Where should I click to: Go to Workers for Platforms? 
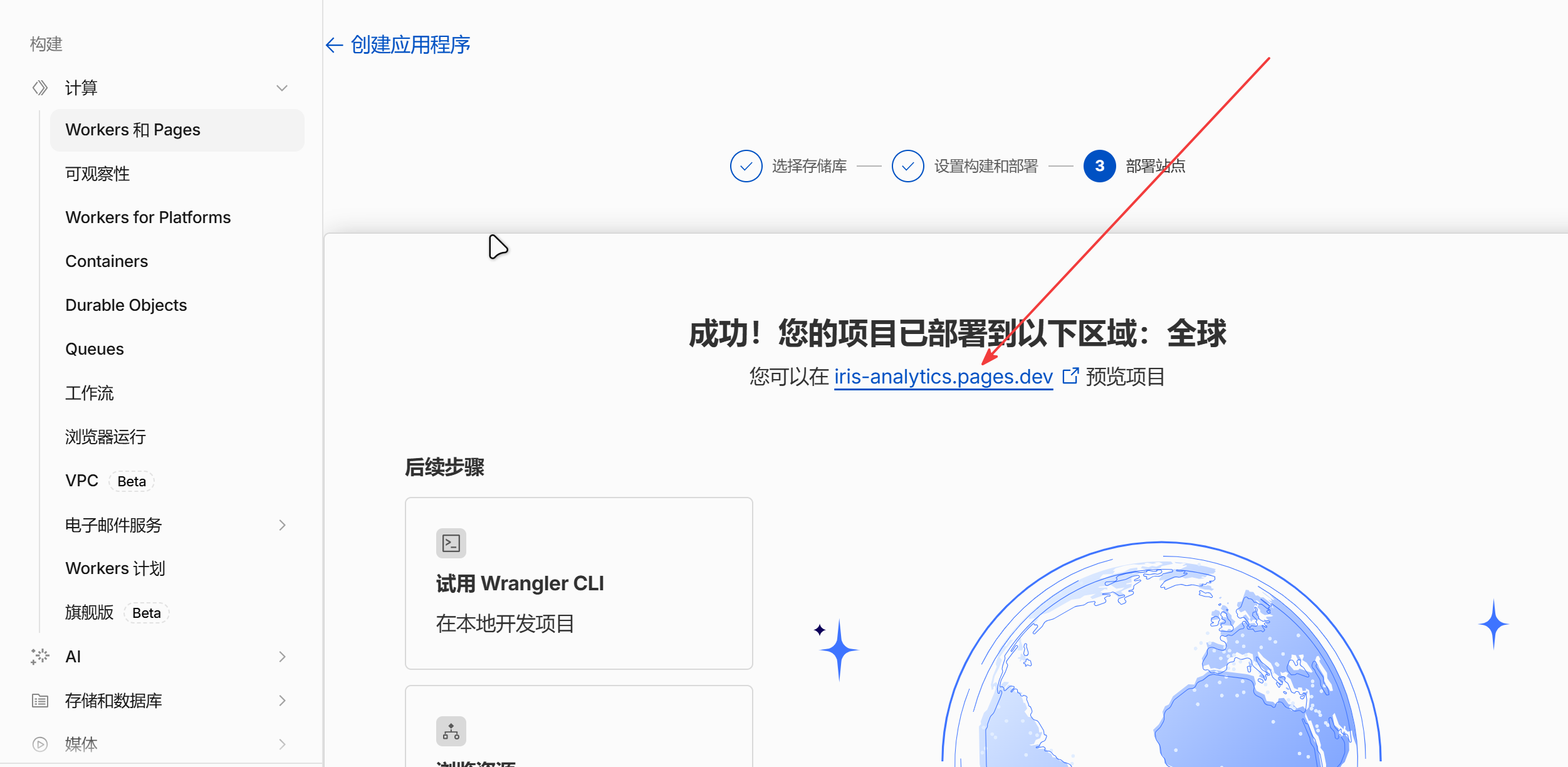(148, 217)
